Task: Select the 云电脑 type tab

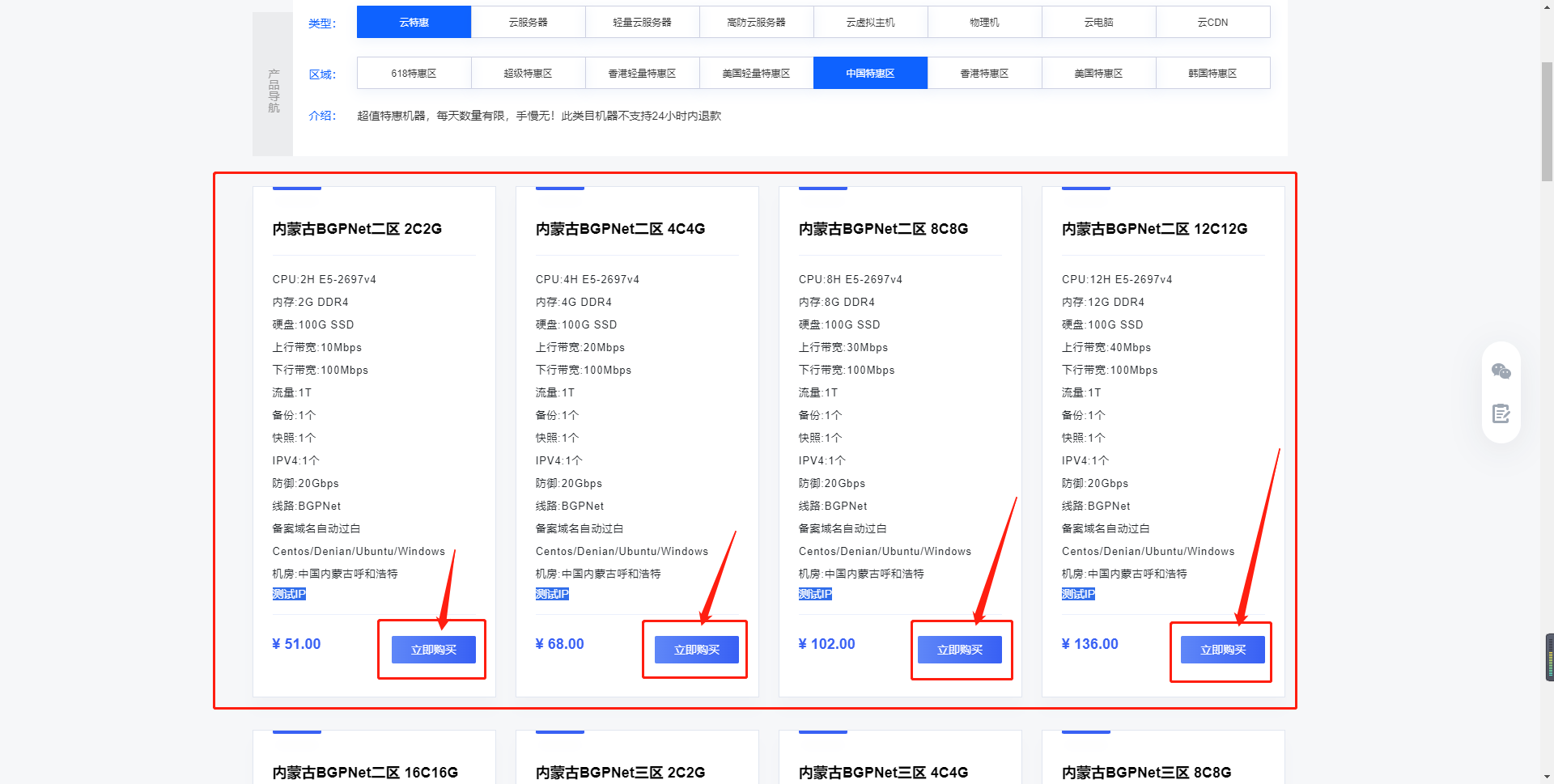Action: click(1098, 22)
